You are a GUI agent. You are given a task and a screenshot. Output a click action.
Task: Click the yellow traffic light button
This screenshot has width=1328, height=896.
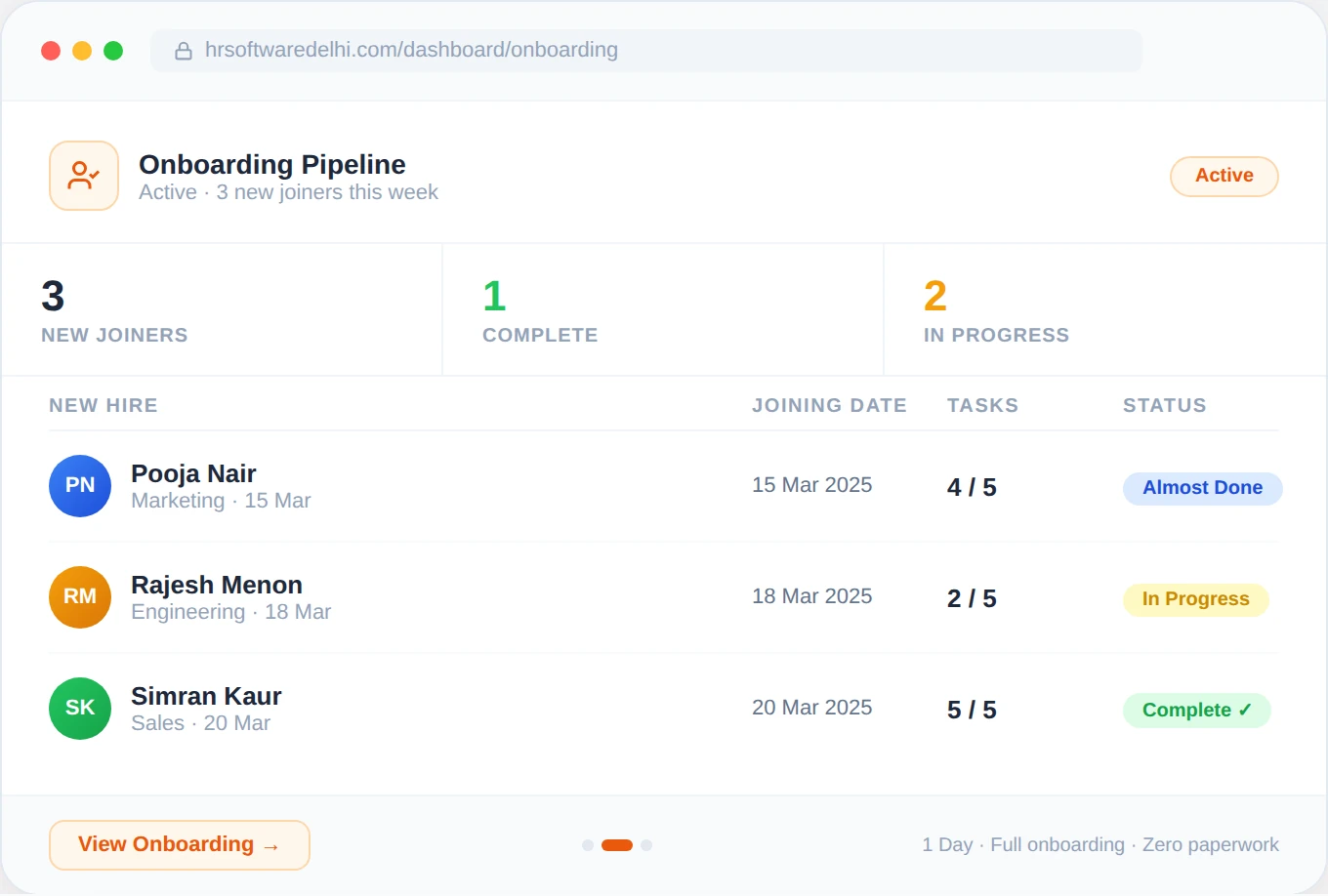pyautogui.click(x=82, y=50)
